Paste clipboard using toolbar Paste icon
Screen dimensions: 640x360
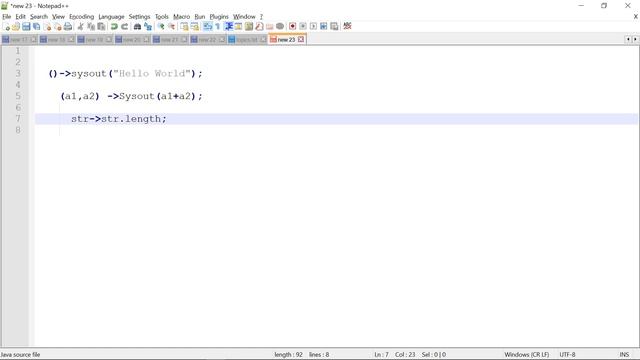point(101,27)
